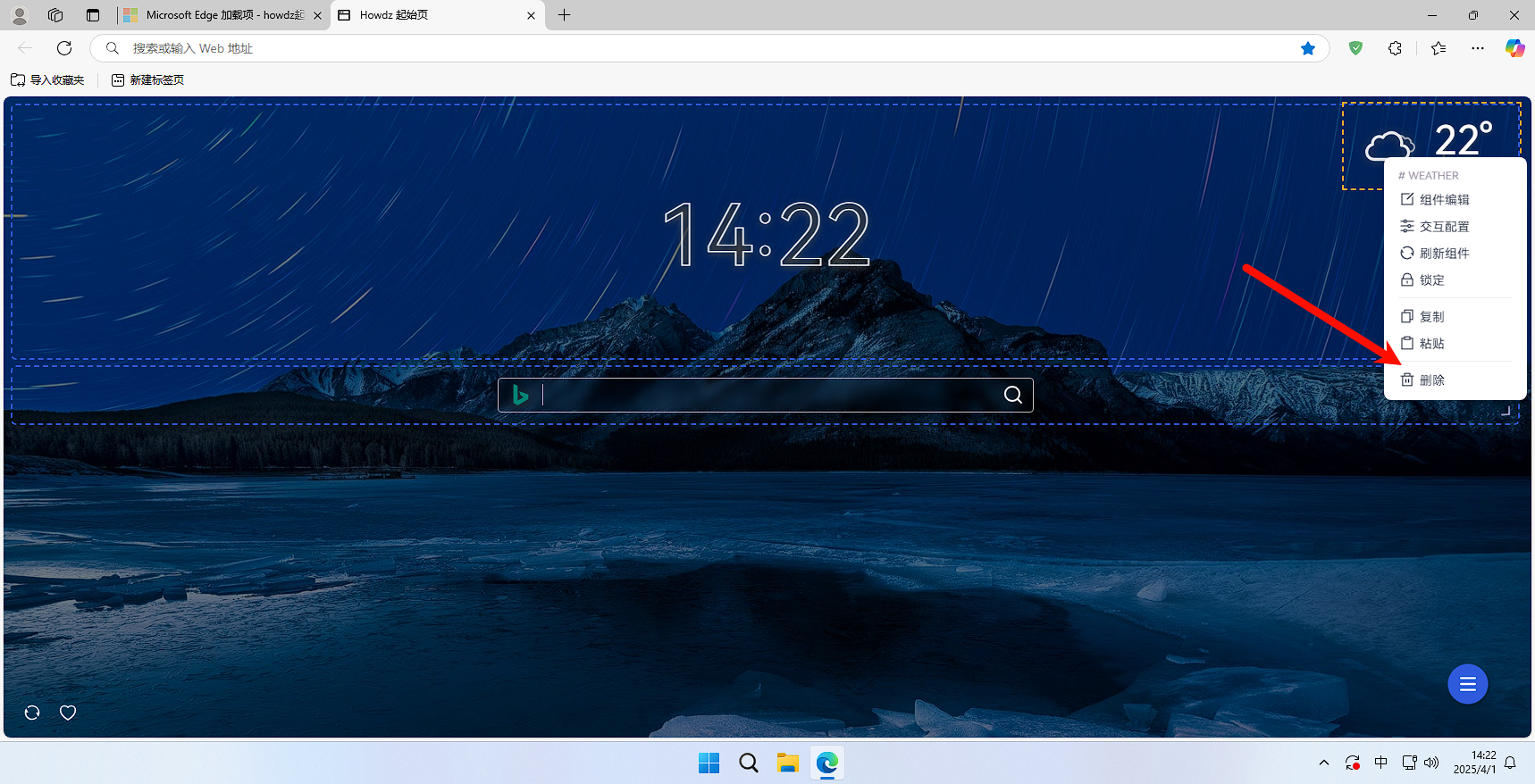Click Microsoft Edge taskbar icon

pos(827,763)
